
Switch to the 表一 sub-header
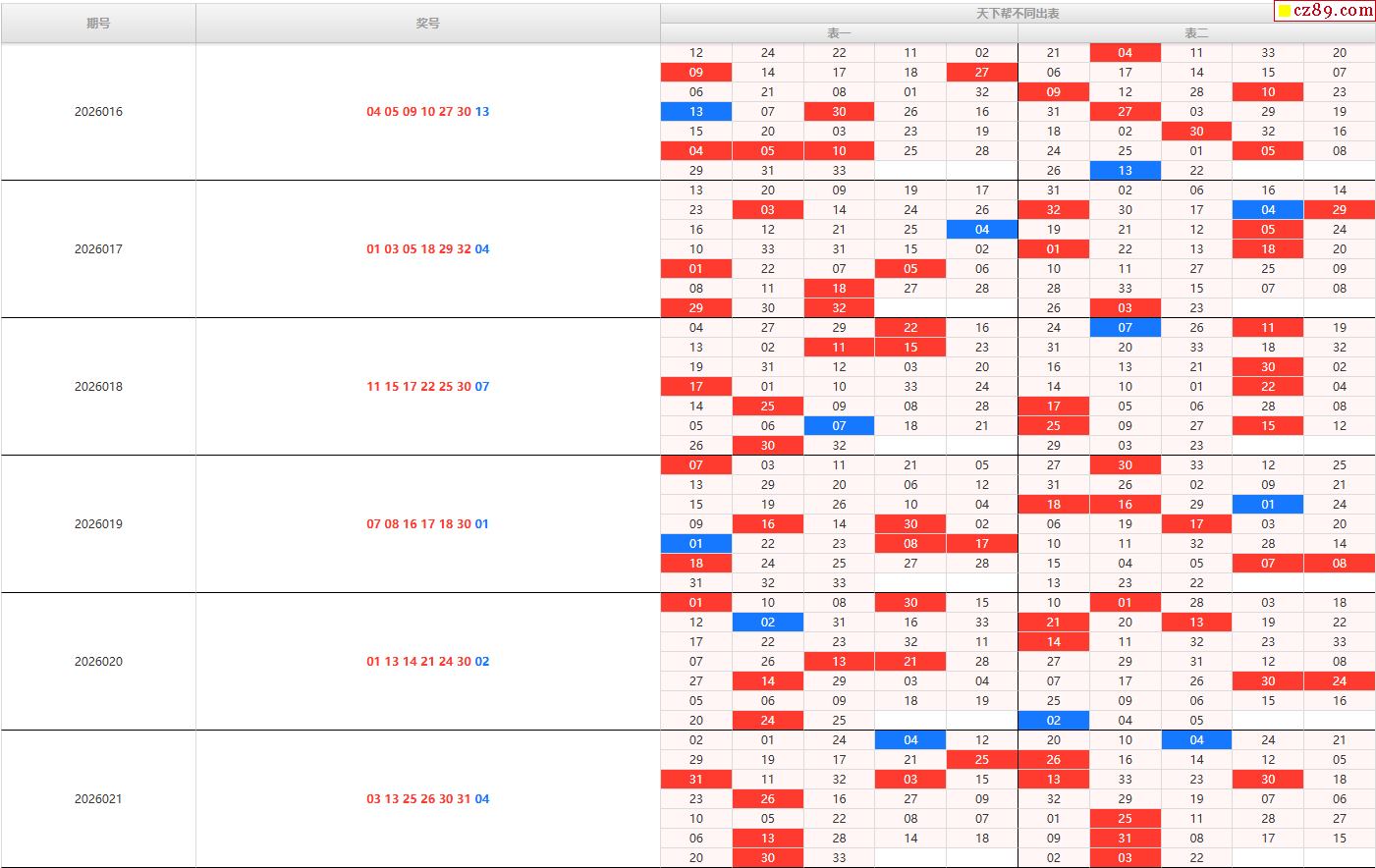(x=839, y=33)
